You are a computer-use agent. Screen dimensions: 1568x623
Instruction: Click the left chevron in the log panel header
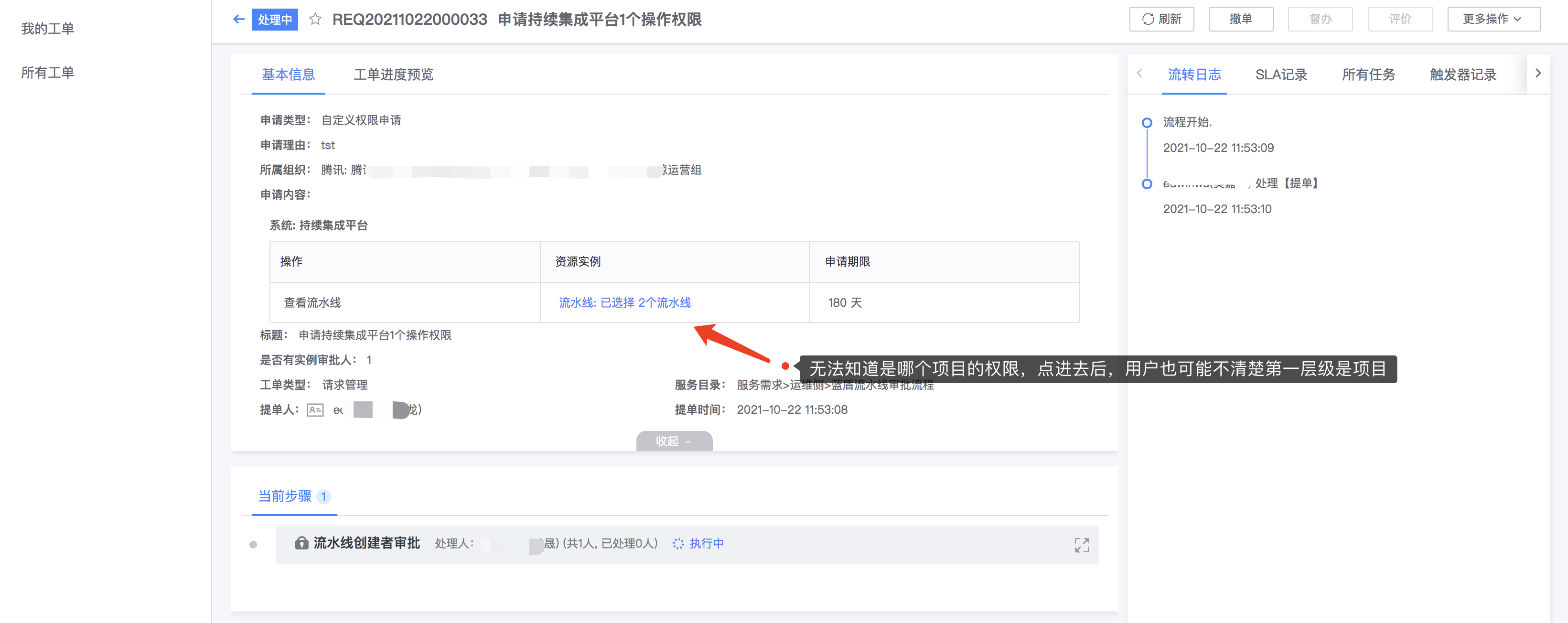tap(1139, 73)
